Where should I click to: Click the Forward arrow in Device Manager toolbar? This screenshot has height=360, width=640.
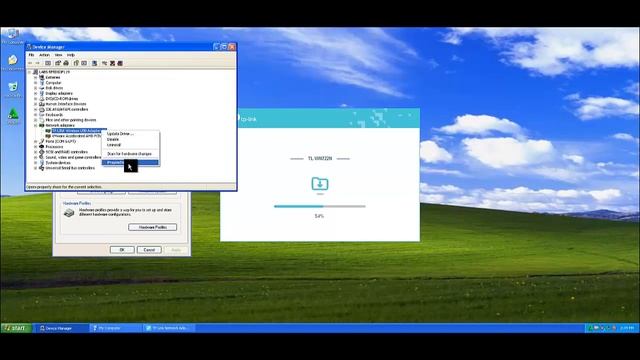[38, 63]
